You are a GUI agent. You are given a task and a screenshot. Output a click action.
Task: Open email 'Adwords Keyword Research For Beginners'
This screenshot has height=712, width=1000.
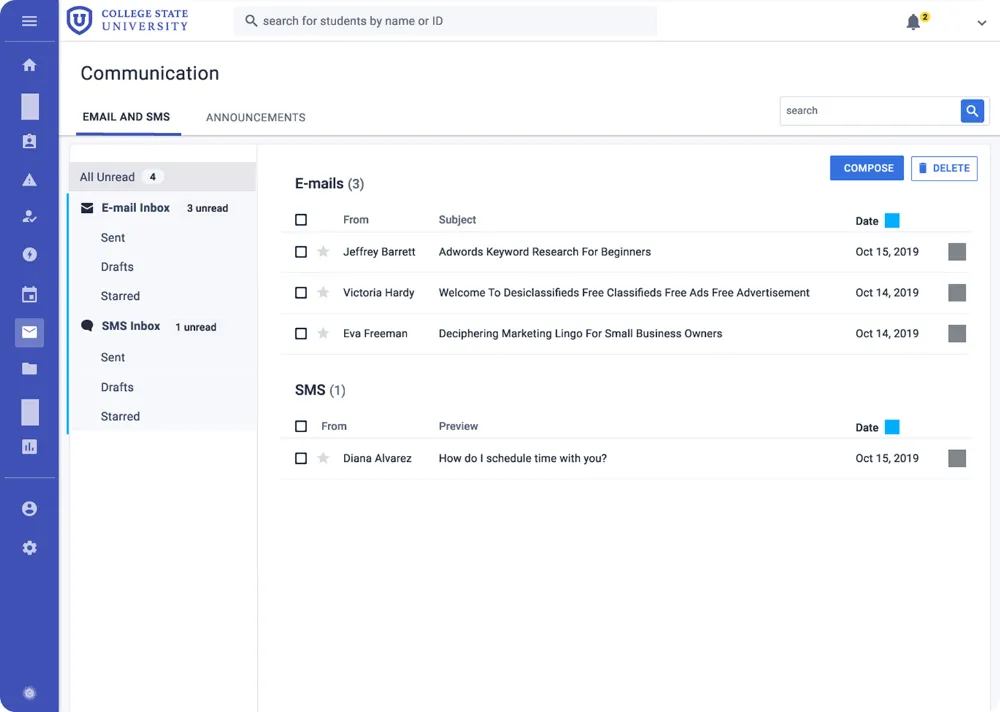click(x=545, y=251)
